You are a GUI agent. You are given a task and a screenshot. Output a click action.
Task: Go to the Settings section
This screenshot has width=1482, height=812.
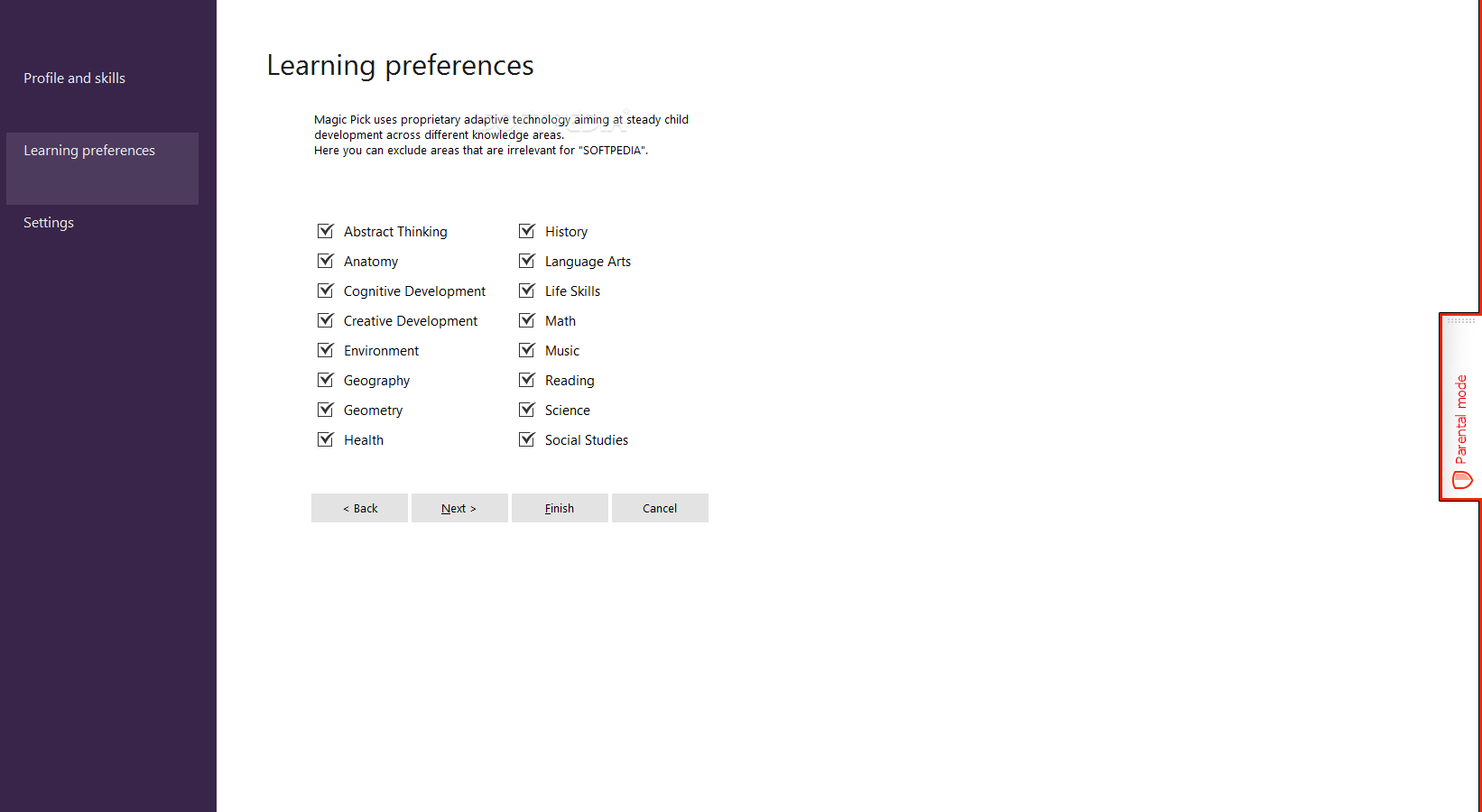pos(49,223)
